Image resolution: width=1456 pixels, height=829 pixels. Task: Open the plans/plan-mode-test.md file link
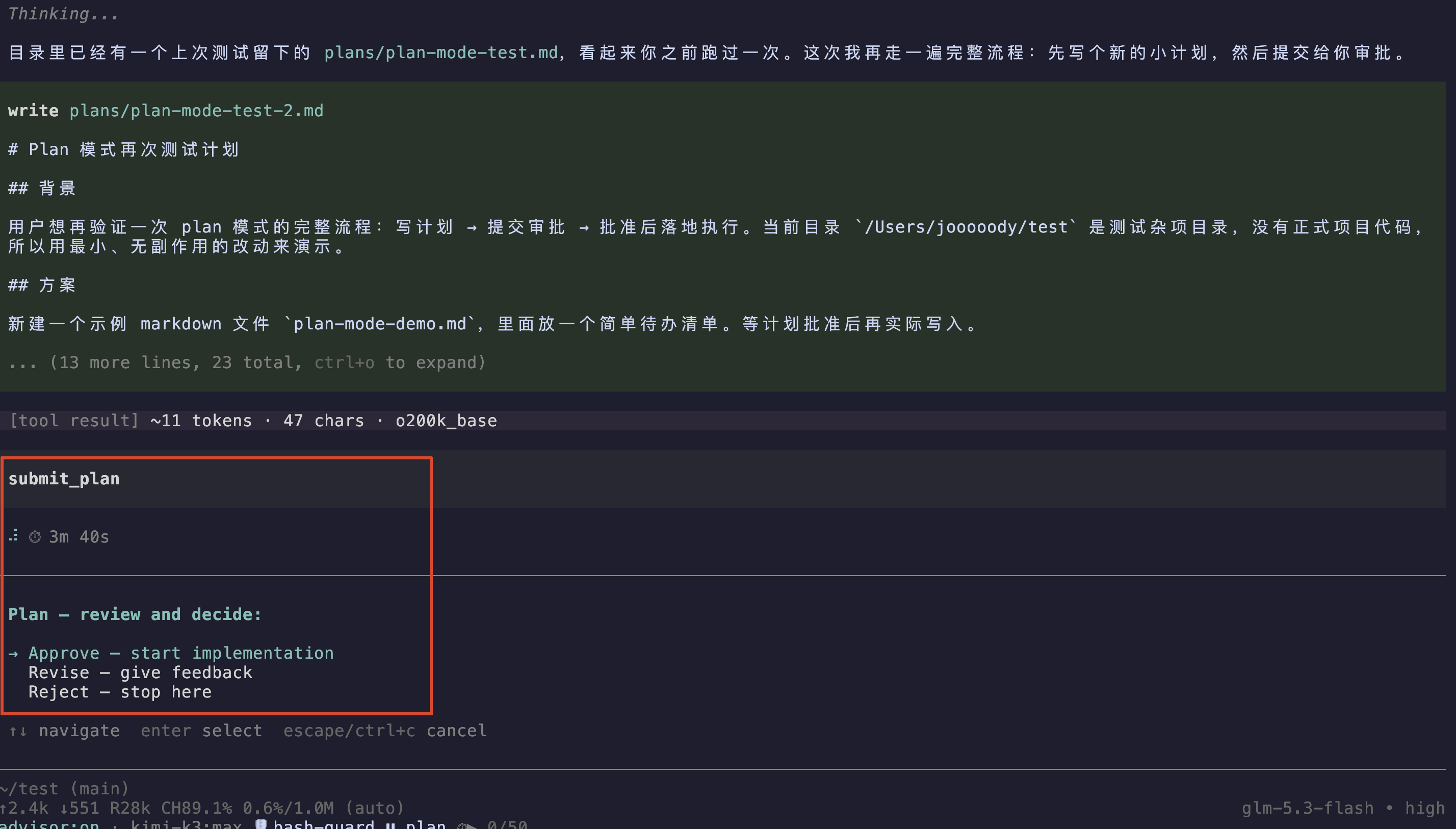441,53
